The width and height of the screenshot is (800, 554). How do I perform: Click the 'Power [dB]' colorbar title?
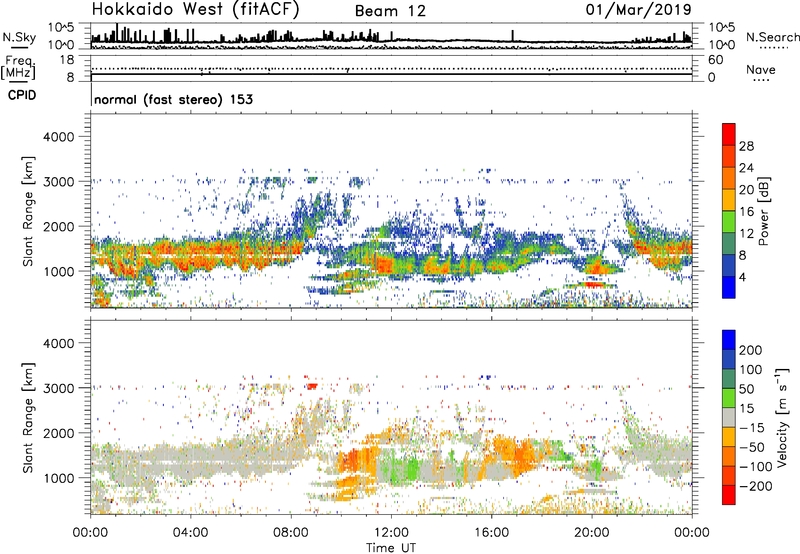(x=763, y=211)
